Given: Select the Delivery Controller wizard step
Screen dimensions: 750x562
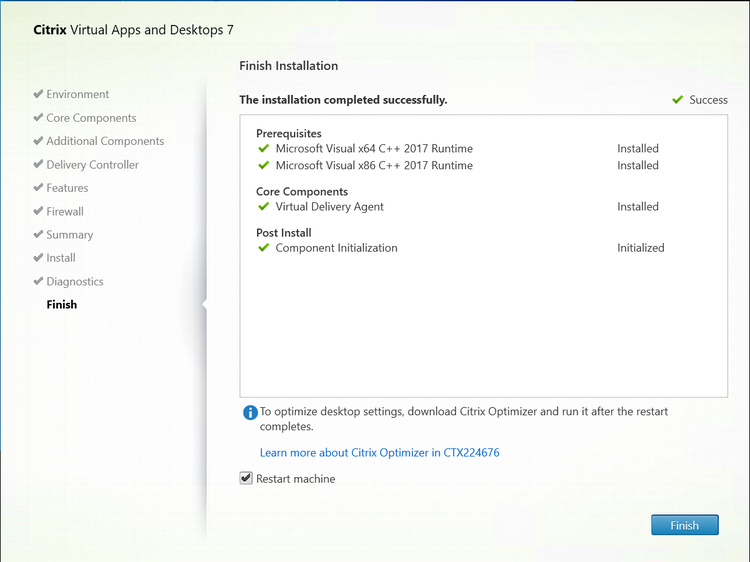Looking at the screenshot, I should coord(92,165).
